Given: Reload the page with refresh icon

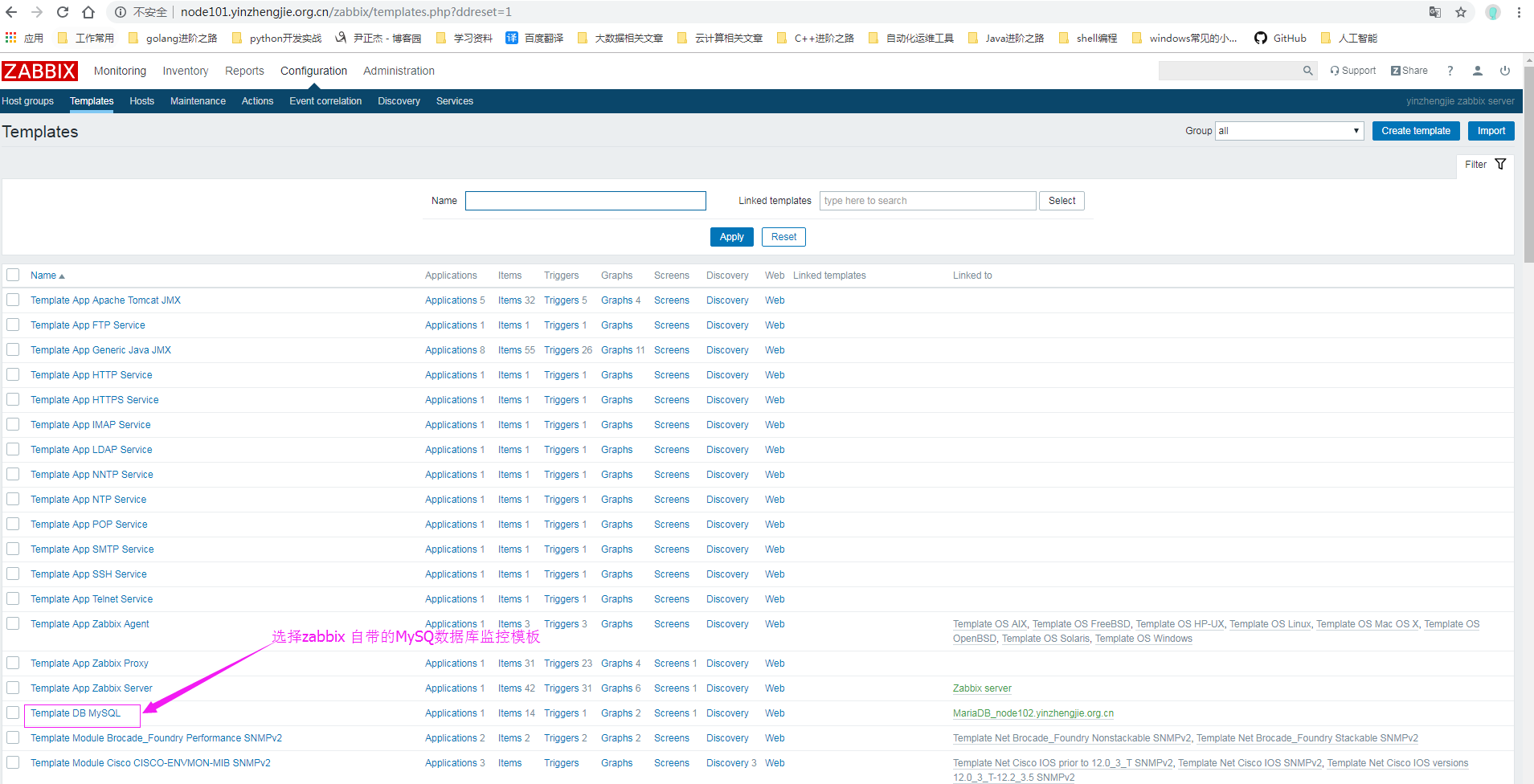Looking at the screenshot, I should [x=63, y=12].
